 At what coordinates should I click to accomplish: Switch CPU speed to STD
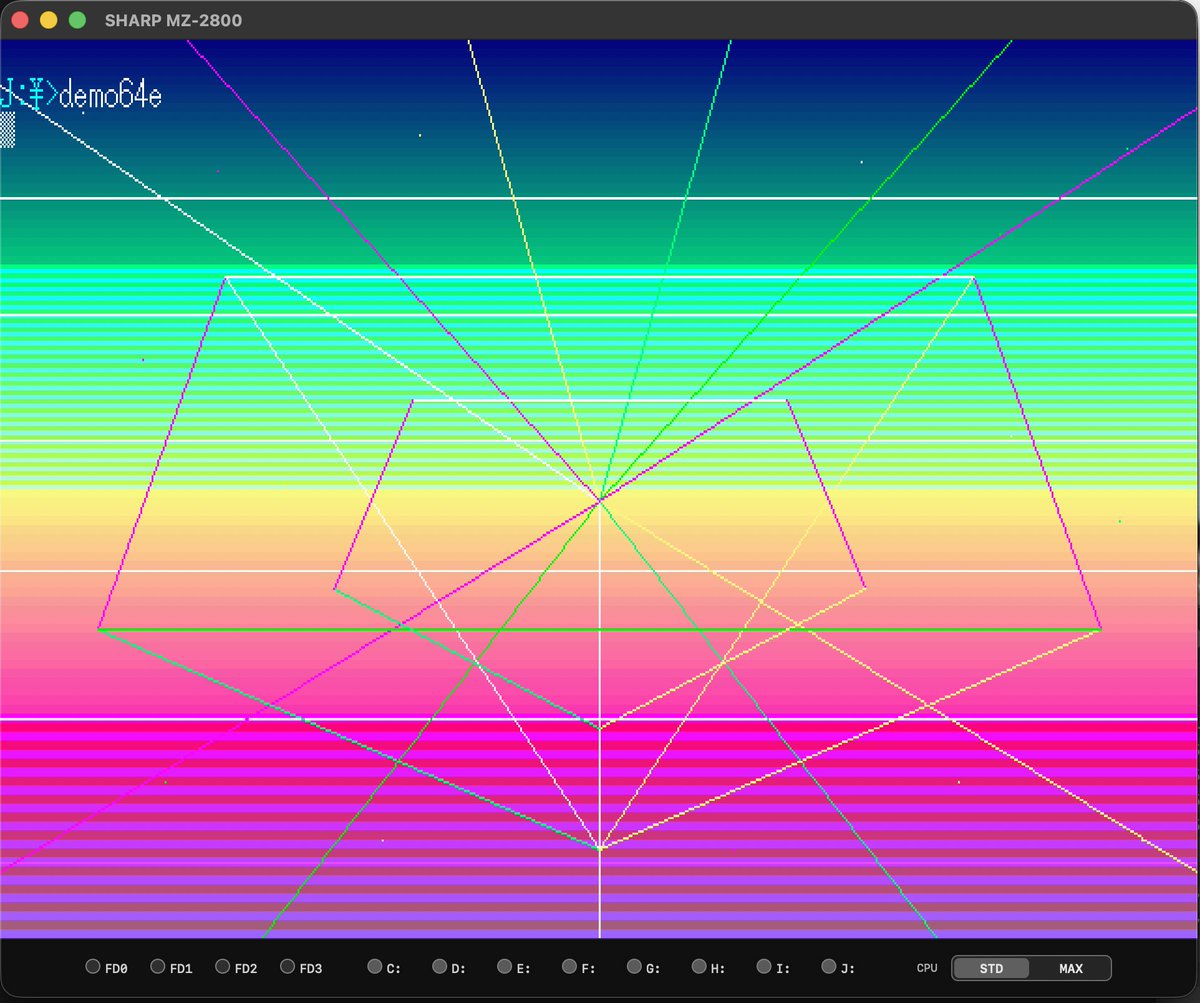pyautogui.click(x=991, y=968)
